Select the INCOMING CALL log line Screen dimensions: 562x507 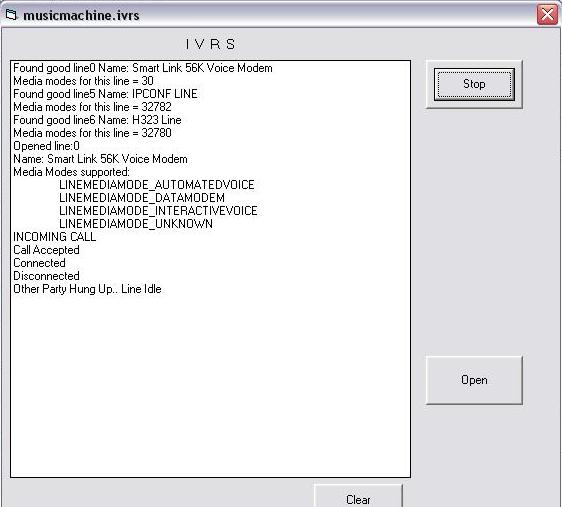point(54,237)
